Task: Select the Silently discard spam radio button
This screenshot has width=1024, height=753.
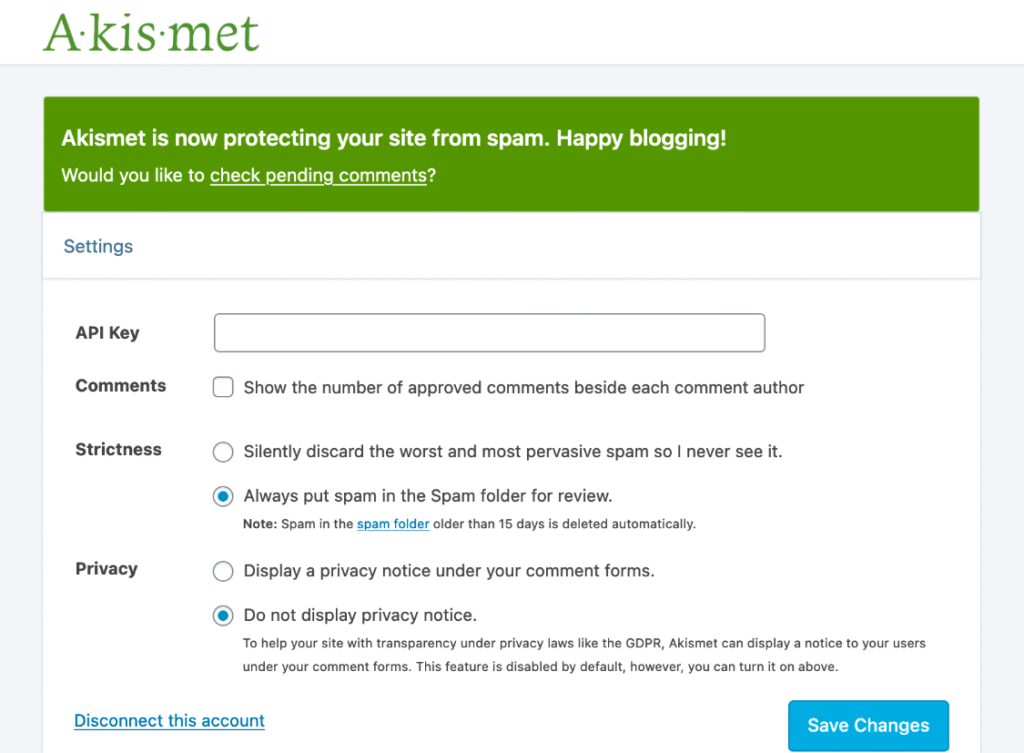Action: pyautogui.click(x=223, y=451)
